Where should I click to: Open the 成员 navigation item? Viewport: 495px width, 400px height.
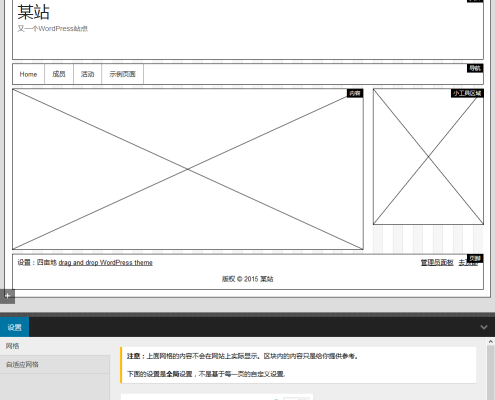(59, 74)
